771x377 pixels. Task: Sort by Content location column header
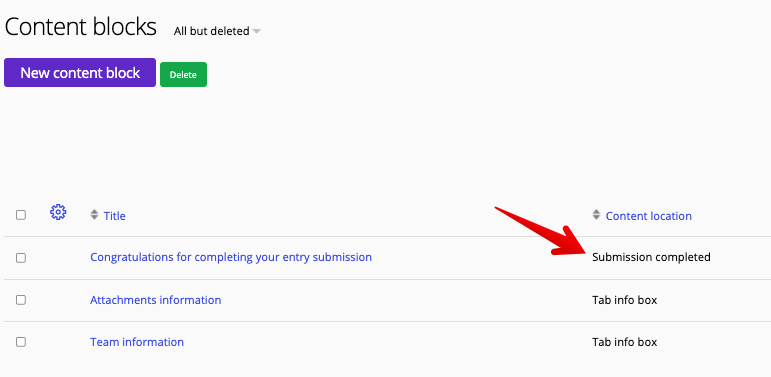[649, 216]
